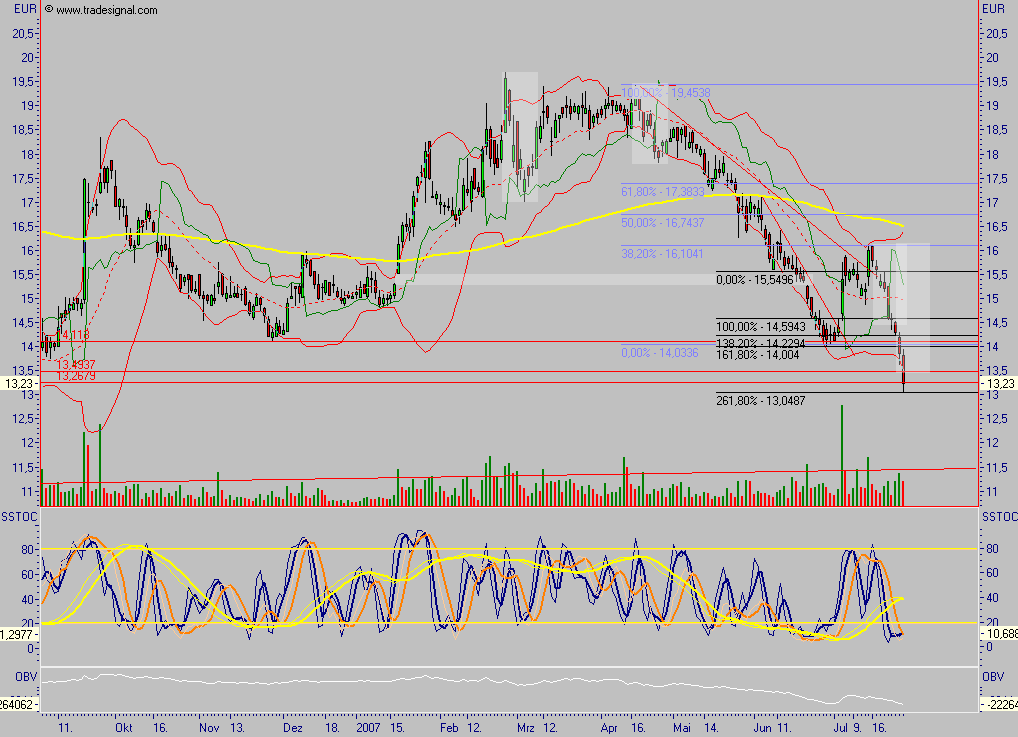Select the "50,00% - 16,7437" Fibonacci label

tap(663, 221)
